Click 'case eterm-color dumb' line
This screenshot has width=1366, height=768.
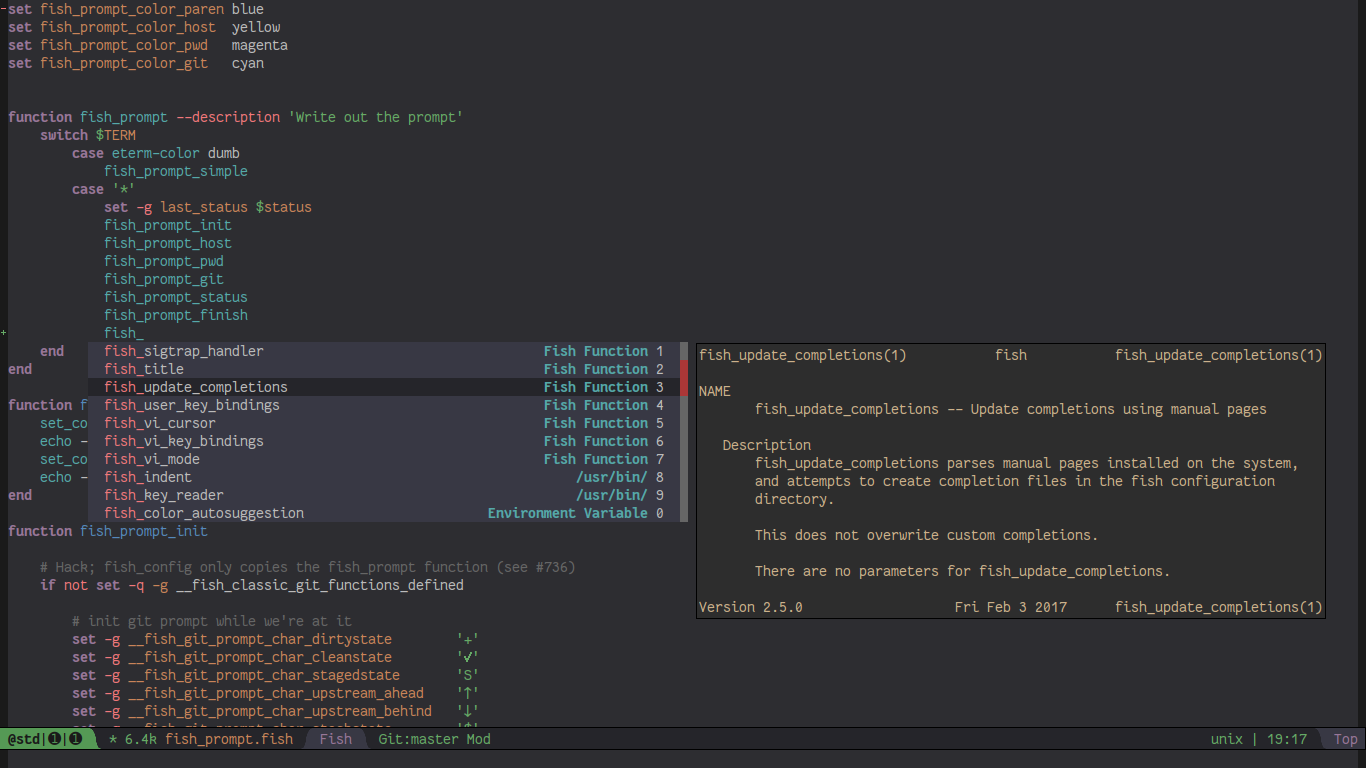156,153
